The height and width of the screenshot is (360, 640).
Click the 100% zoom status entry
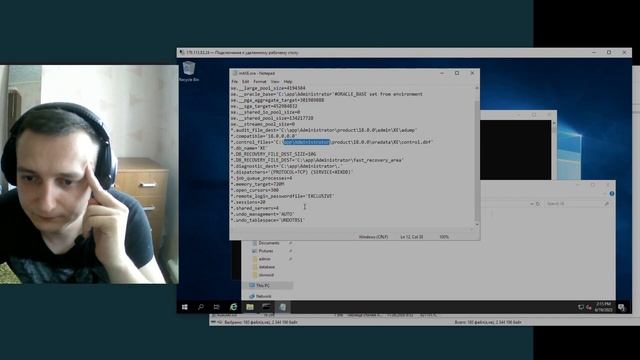click(x=444, y=237)
